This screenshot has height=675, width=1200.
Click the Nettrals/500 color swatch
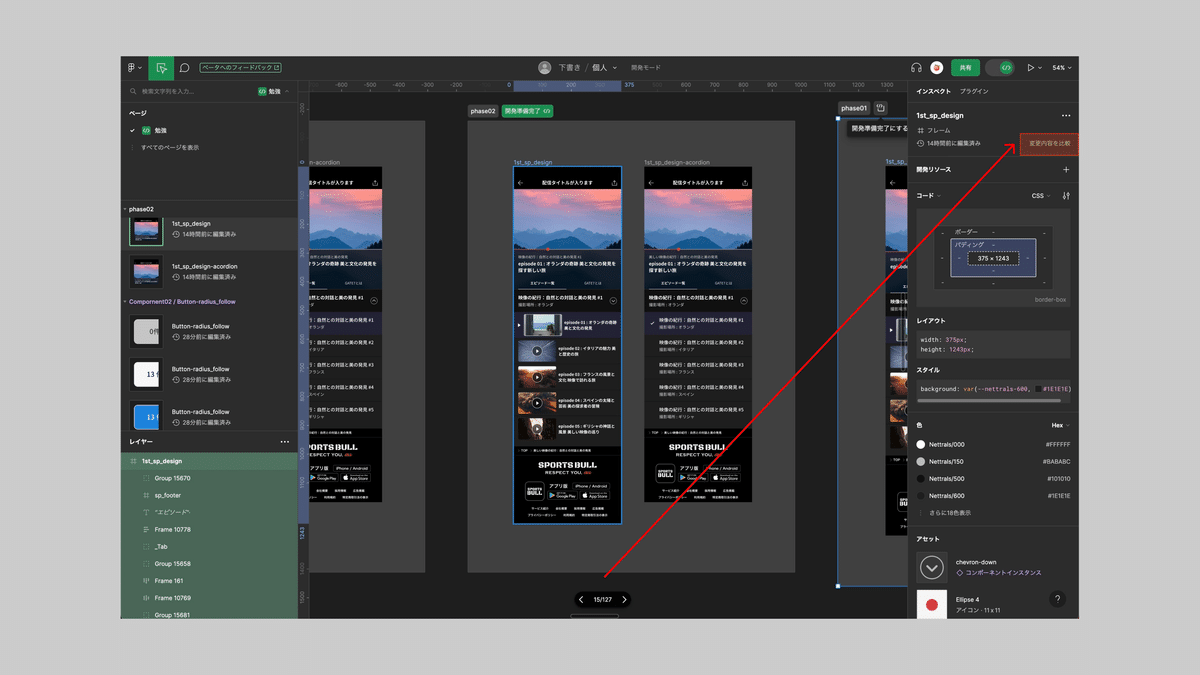[921, 478]
